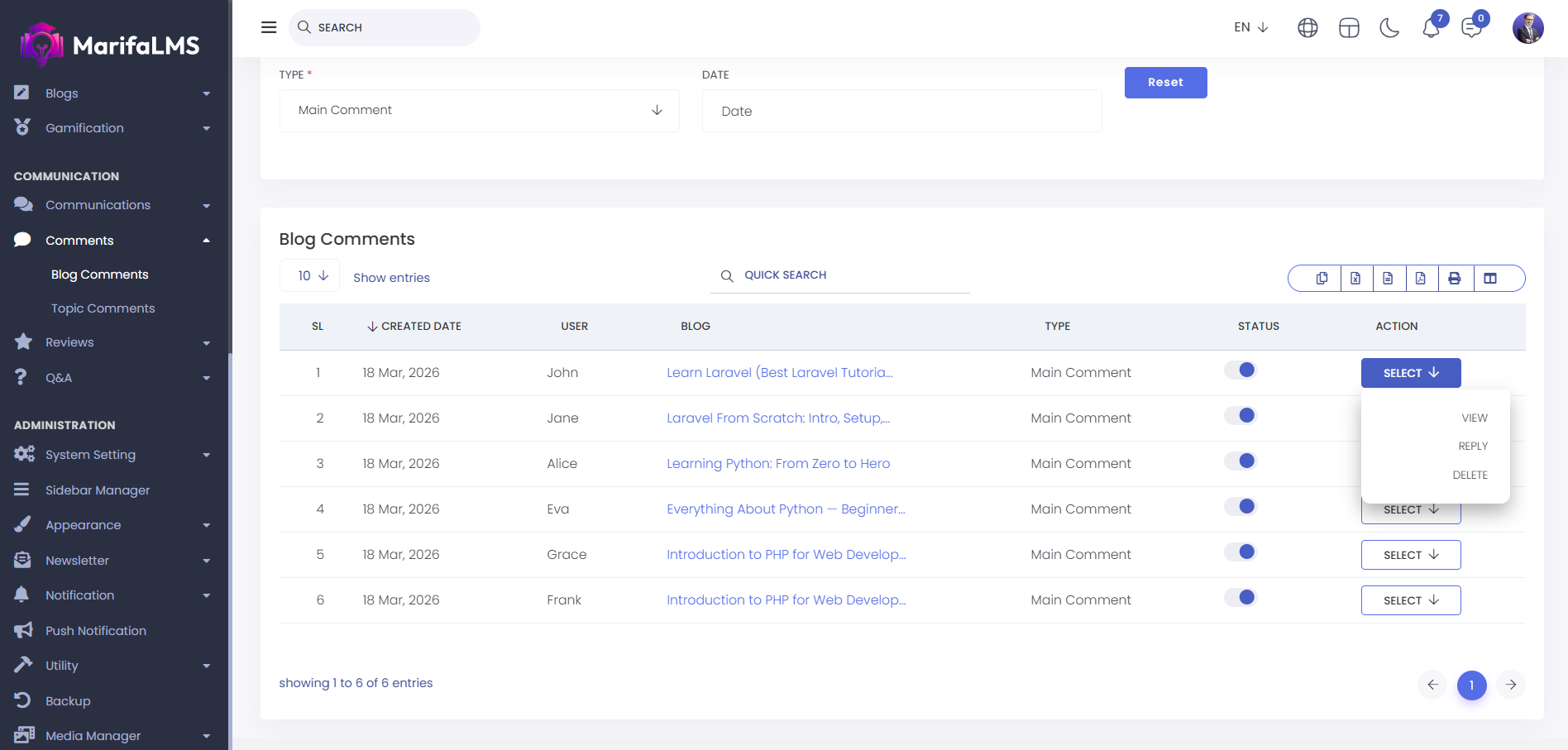
Task: Toggle status switch in Frank's row
Action: click(x=1241, y=598)
